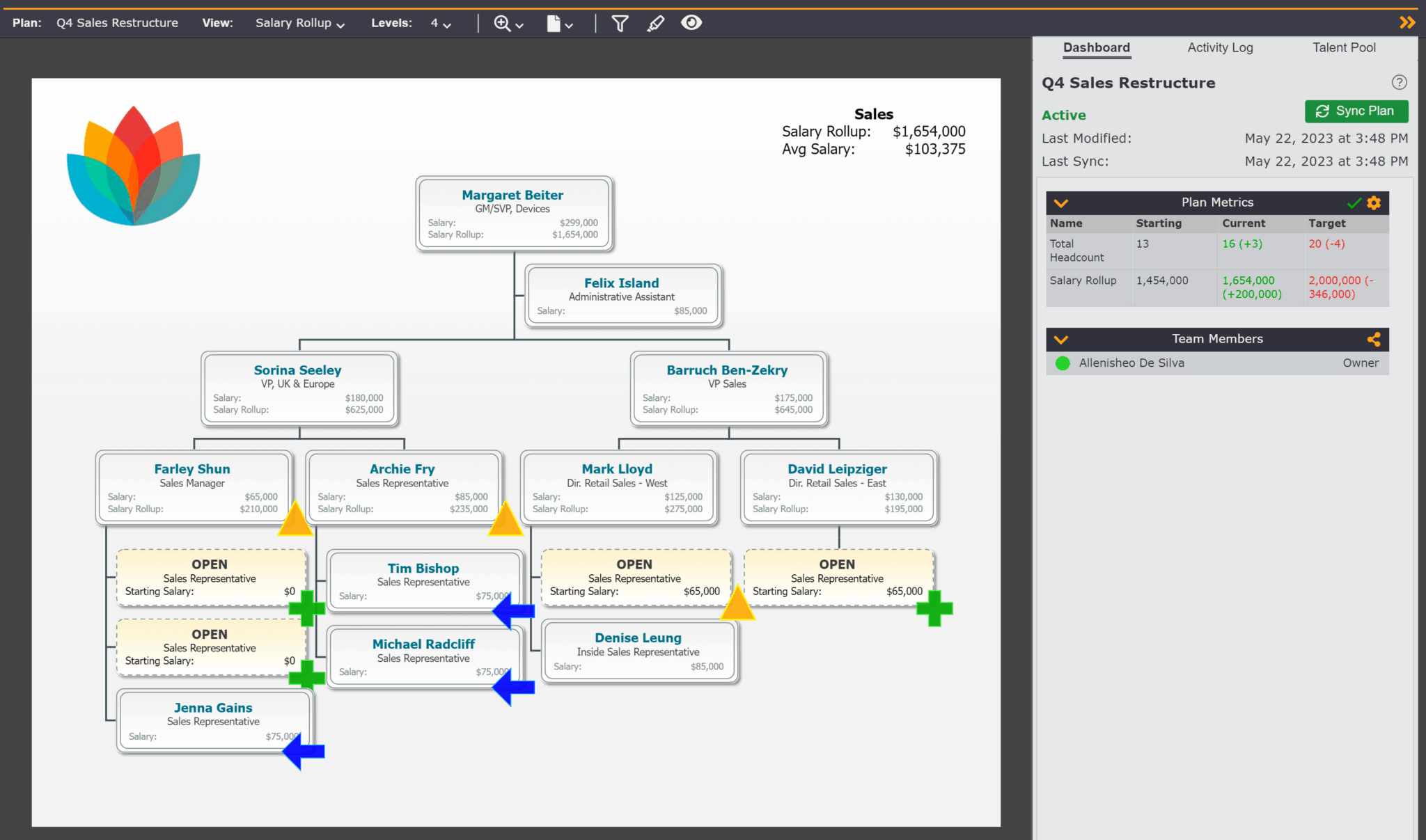1426x840 pixels.
Task: Open the Salary Rollup view dropdown
Action: point(299,22)
